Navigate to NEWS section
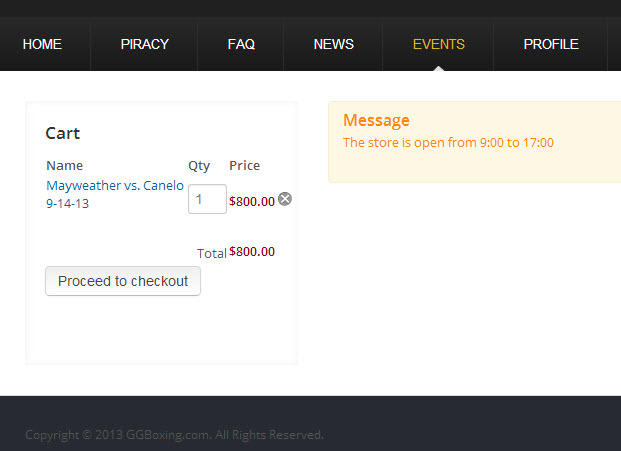621x451 pixels. pyautogui.click(x=333, y=44)
